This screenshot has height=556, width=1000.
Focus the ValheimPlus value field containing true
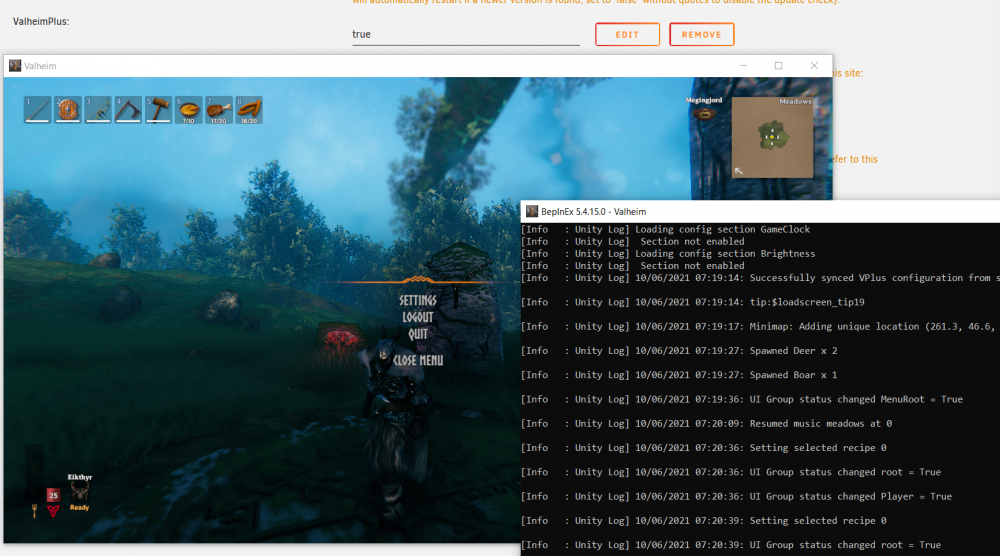pos(466,34)
